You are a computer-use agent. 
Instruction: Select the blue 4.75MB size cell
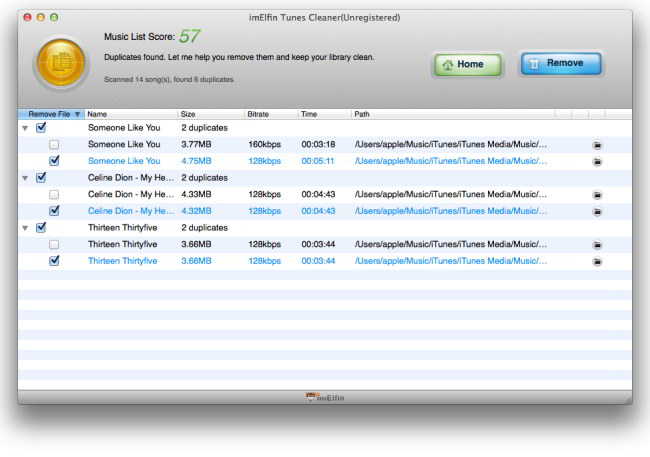(196, 161)
